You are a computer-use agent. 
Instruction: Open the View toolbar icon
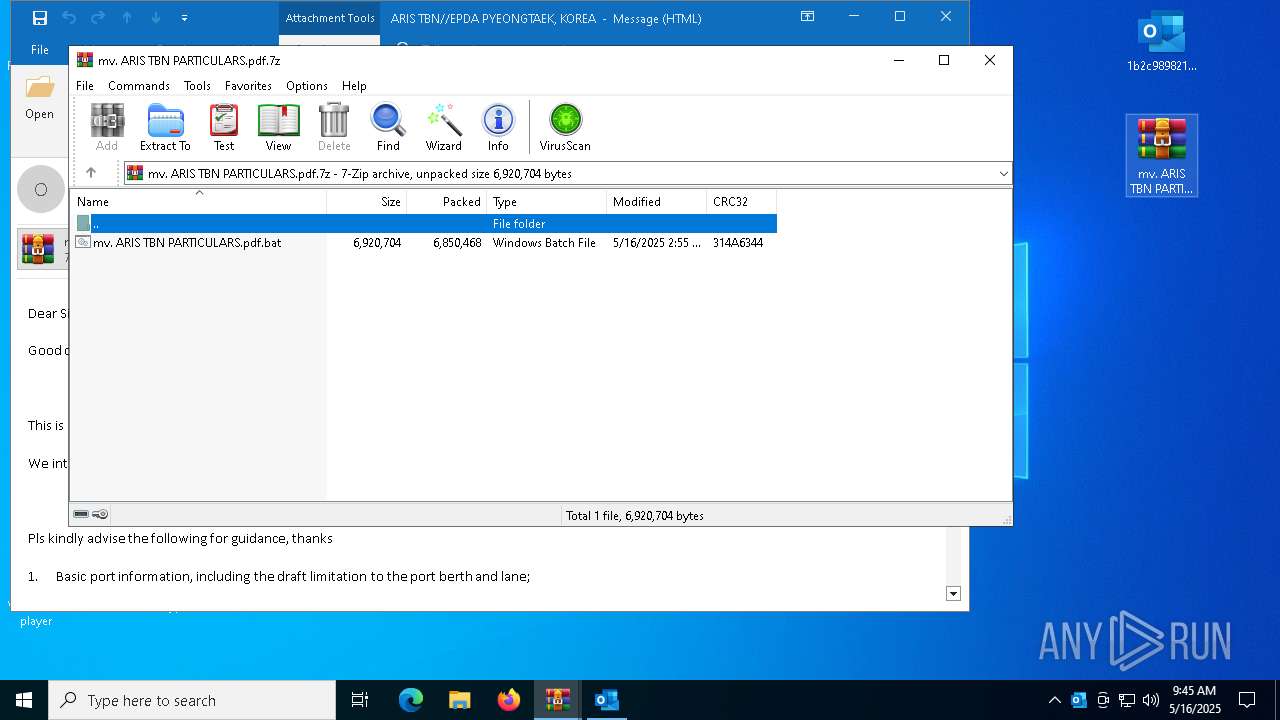coord(278,127)
